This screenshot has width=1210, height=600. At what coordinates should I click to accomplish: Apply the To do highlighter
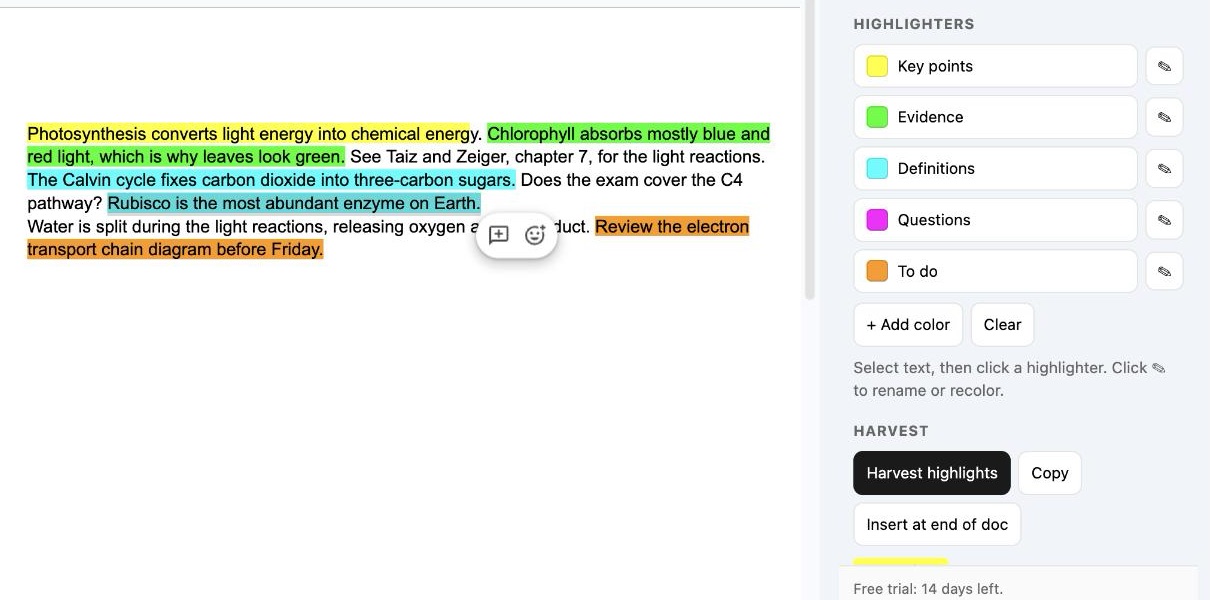995,271
